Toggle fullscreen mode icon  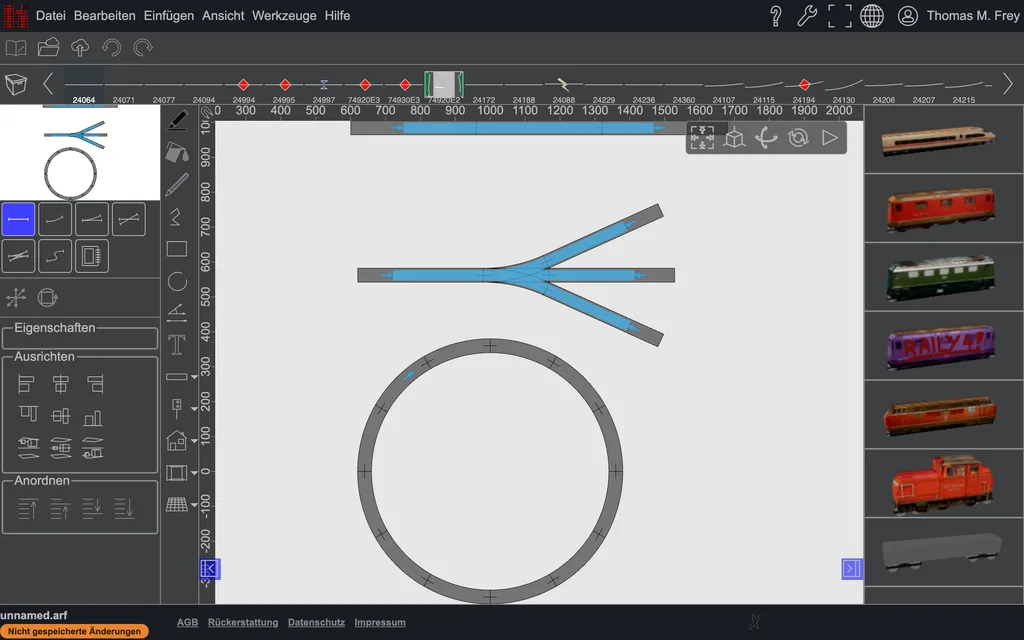(840, 16)
